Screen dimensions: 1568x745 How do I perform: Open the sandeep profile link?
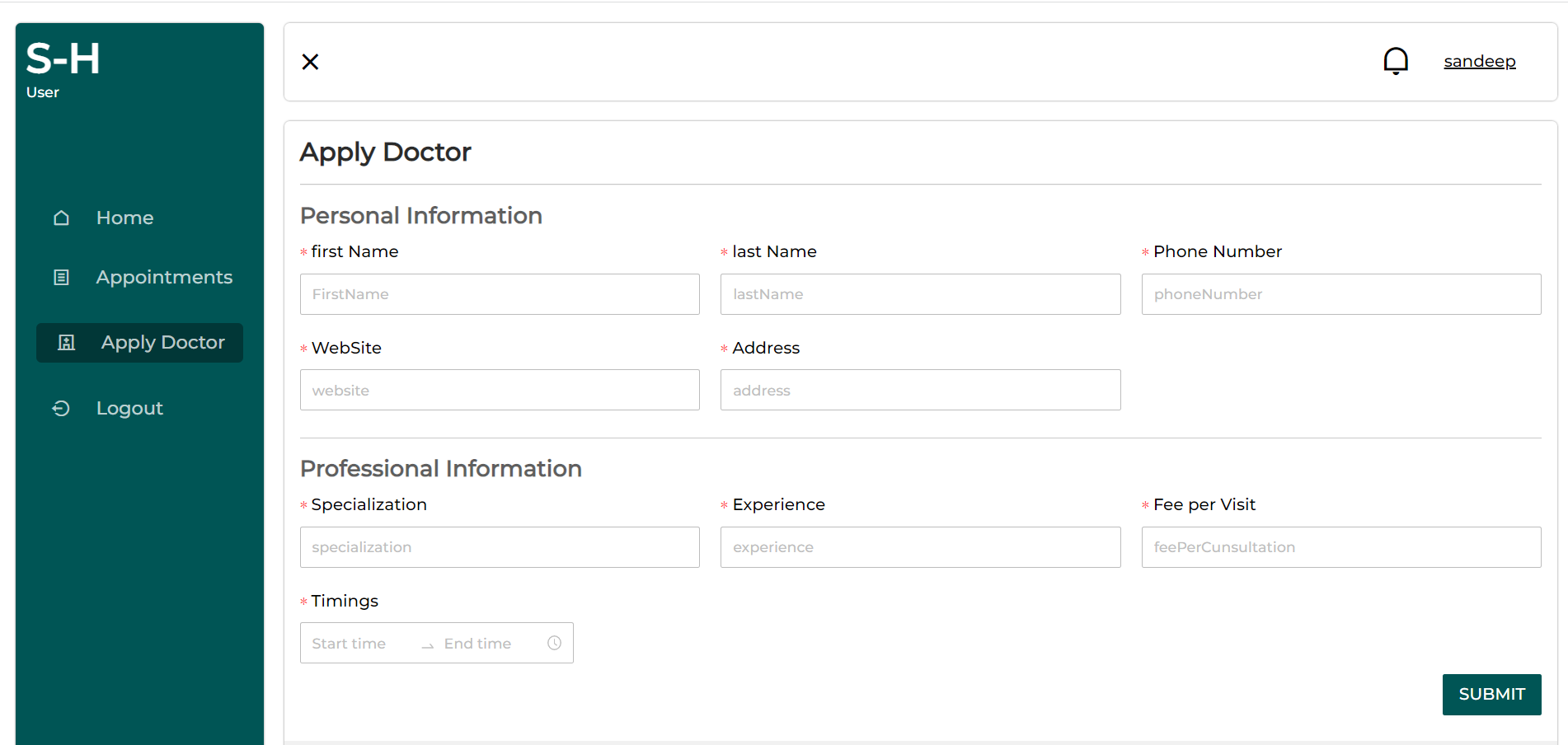(1479, 62)
